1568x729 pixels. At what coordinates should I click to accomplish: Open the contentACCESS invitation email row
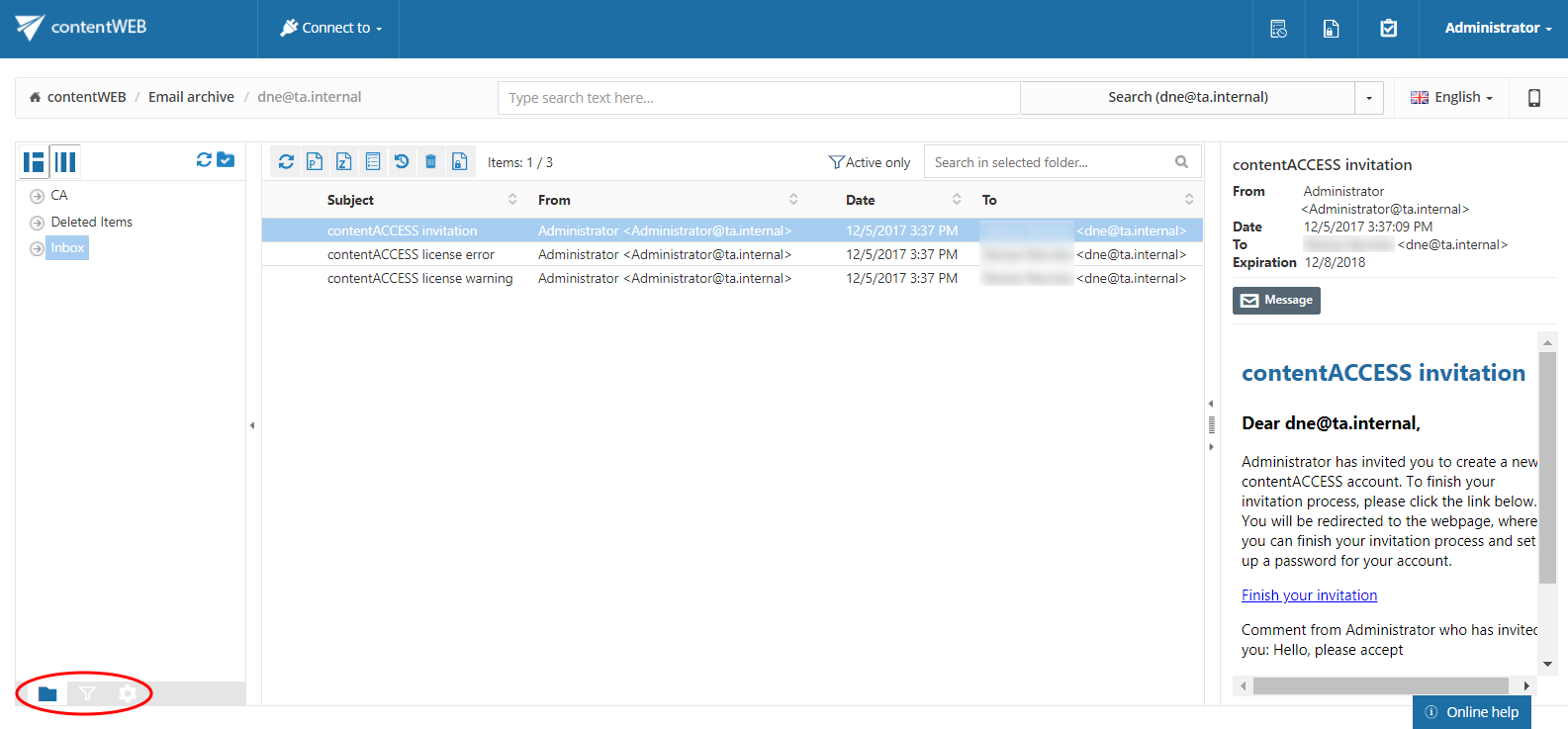pyautogui.click(x=732, y=230)
